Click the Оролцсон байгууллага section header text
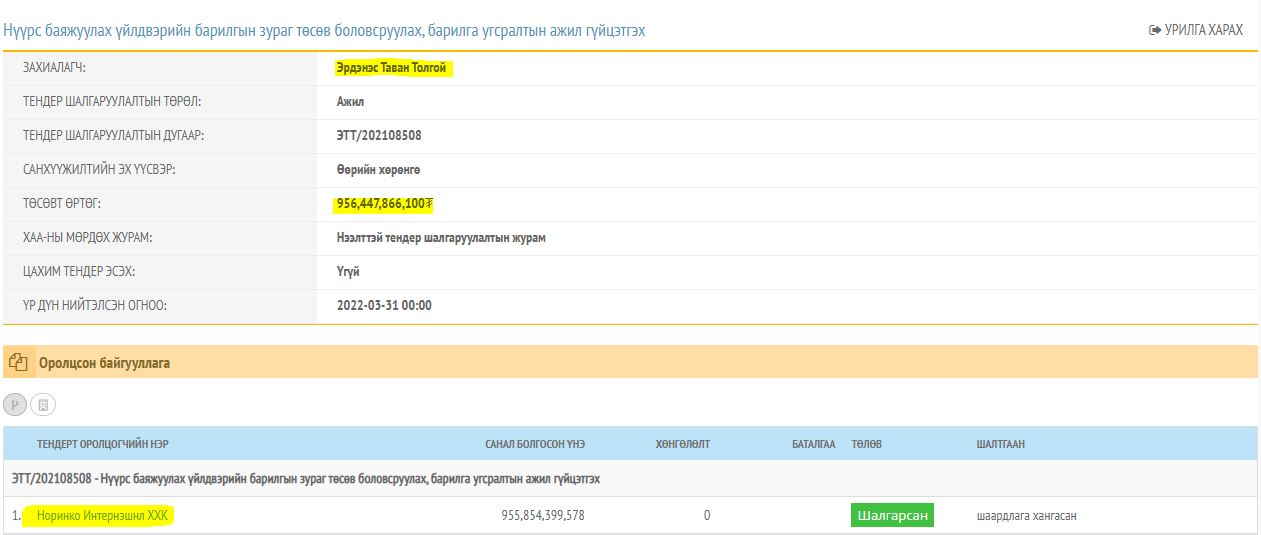The width and height of the screenshot is (1261, 535). 104,363
